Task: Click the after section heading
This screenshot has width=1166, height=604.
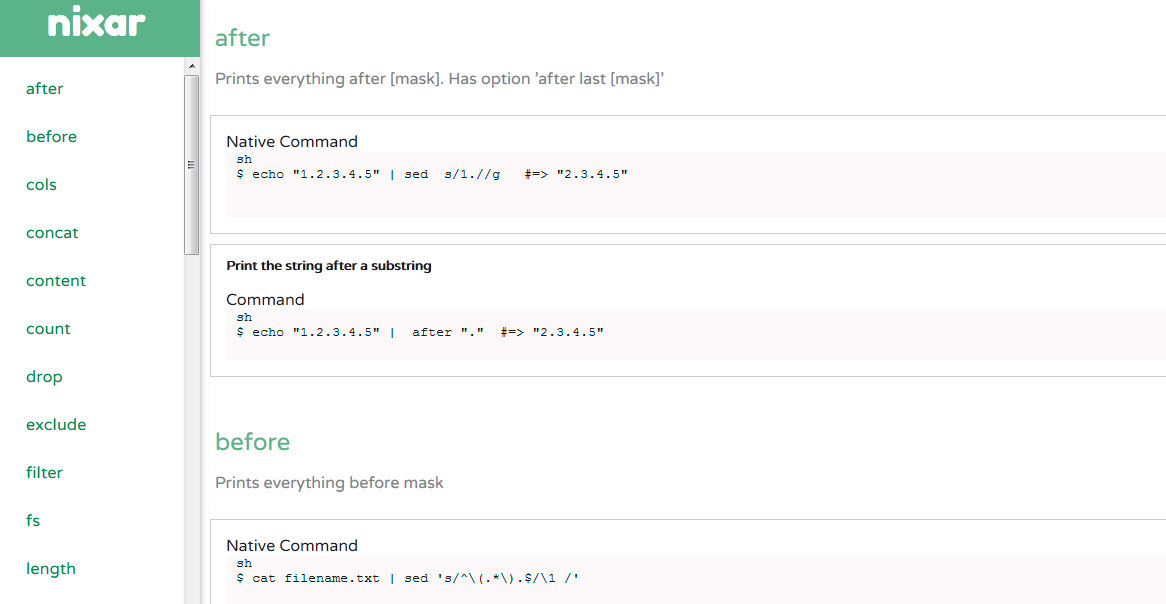Action: tap(242, 38)
